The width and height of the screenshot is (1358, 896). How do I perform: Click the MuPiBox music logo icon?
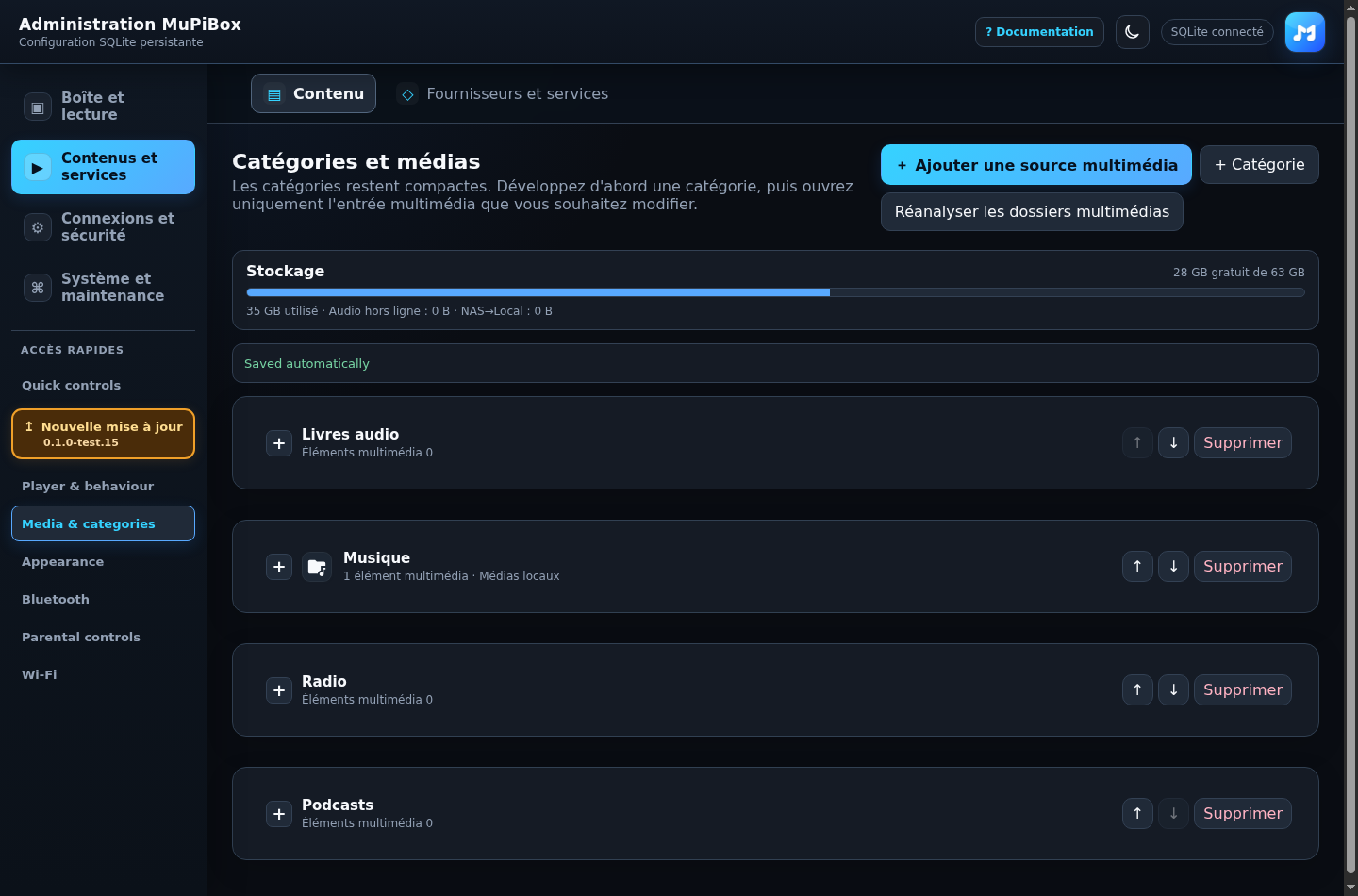point(1305,32)
